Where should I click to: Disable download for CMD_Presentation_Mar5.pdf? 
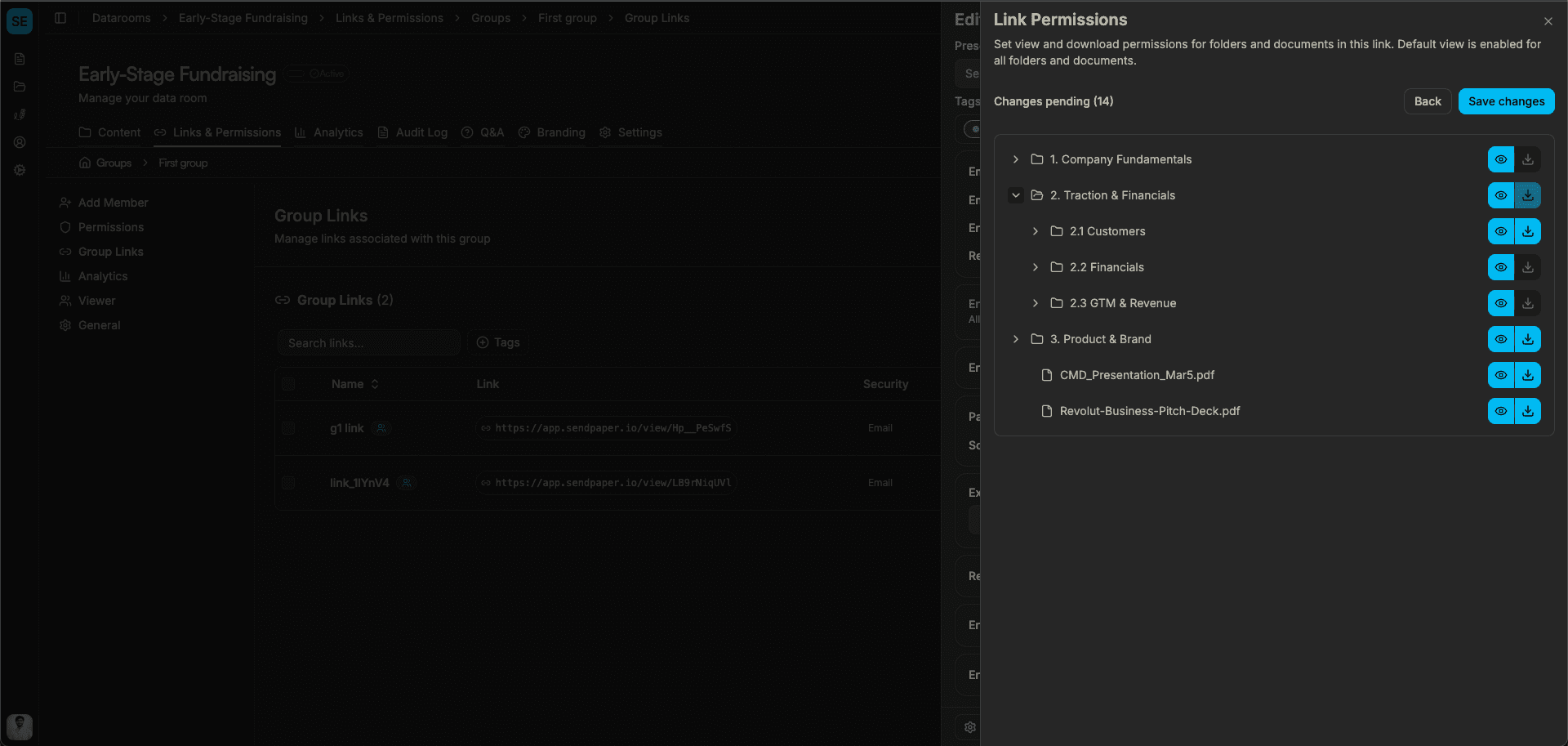coord(1528,375)
